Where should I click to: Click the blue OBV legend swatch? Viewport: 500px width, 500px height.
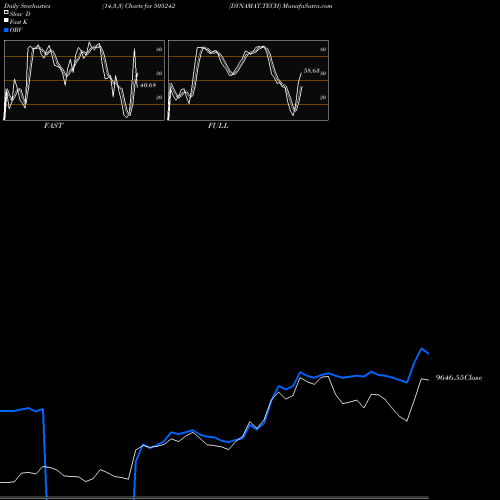[6, 30]
